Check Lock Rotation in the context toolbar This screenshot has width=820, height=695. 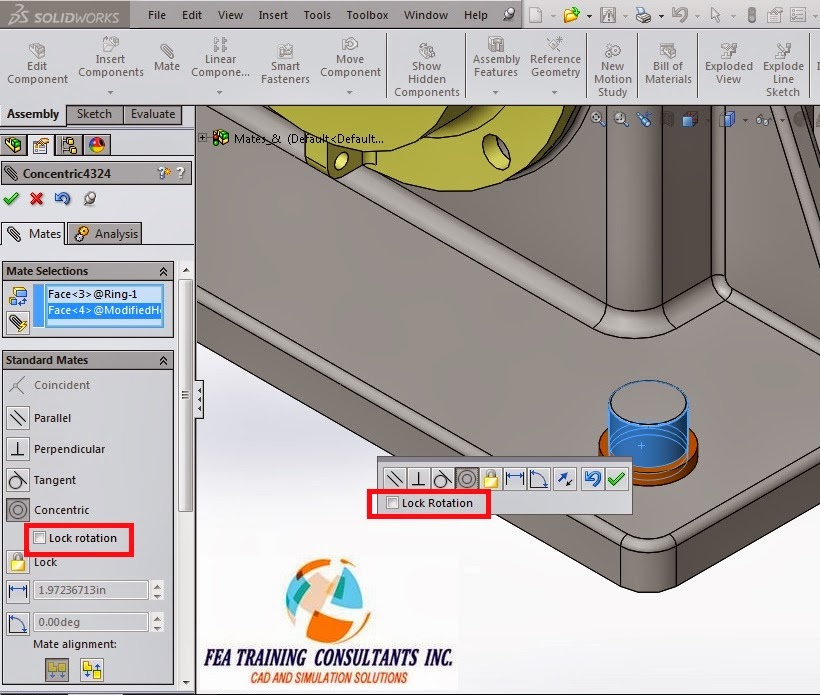(x=395, y=504)
